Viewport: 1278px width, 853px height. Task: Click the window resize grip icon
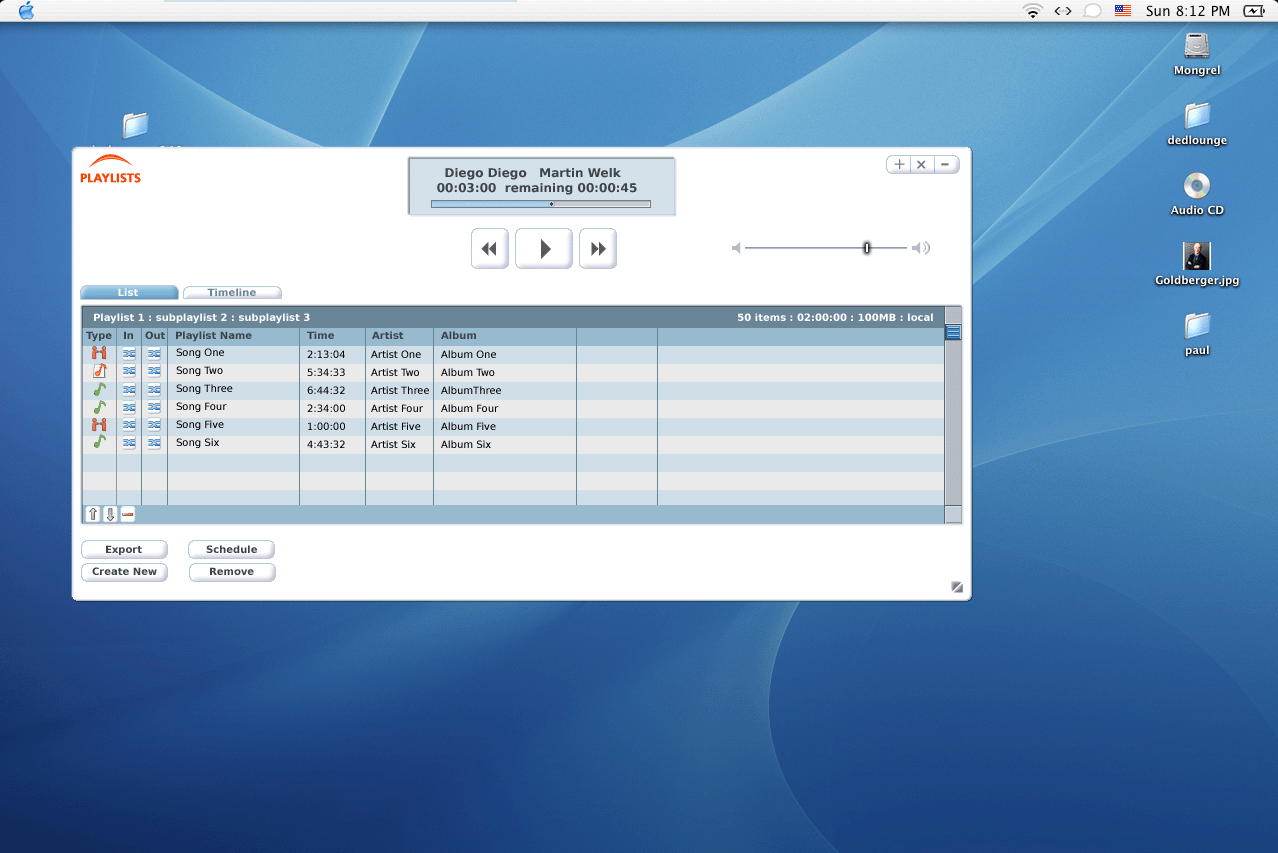coord(957,587)
